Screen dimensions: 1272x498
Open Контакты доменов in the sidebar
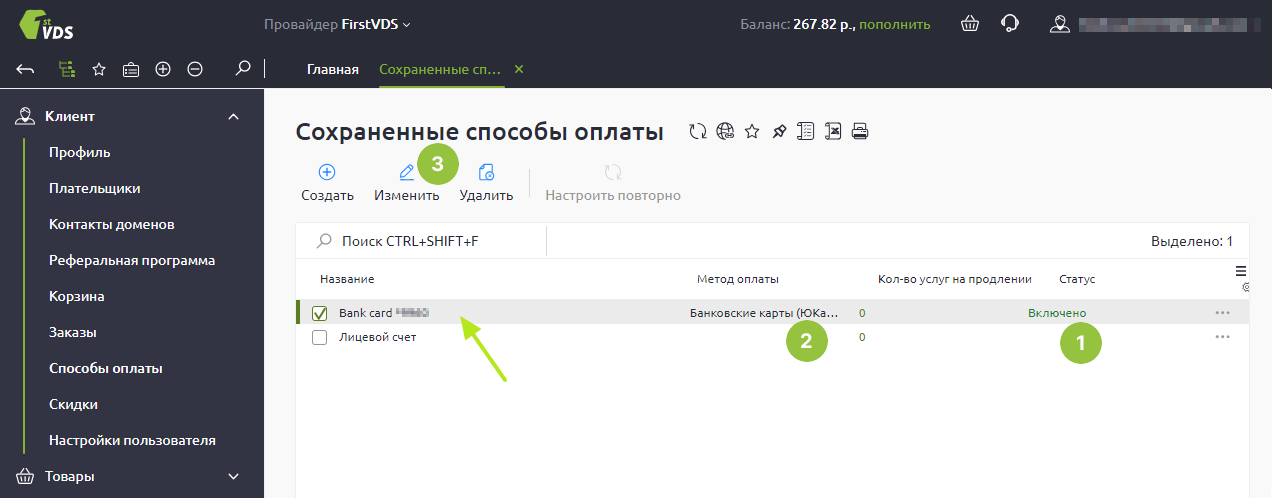point(112,224)
